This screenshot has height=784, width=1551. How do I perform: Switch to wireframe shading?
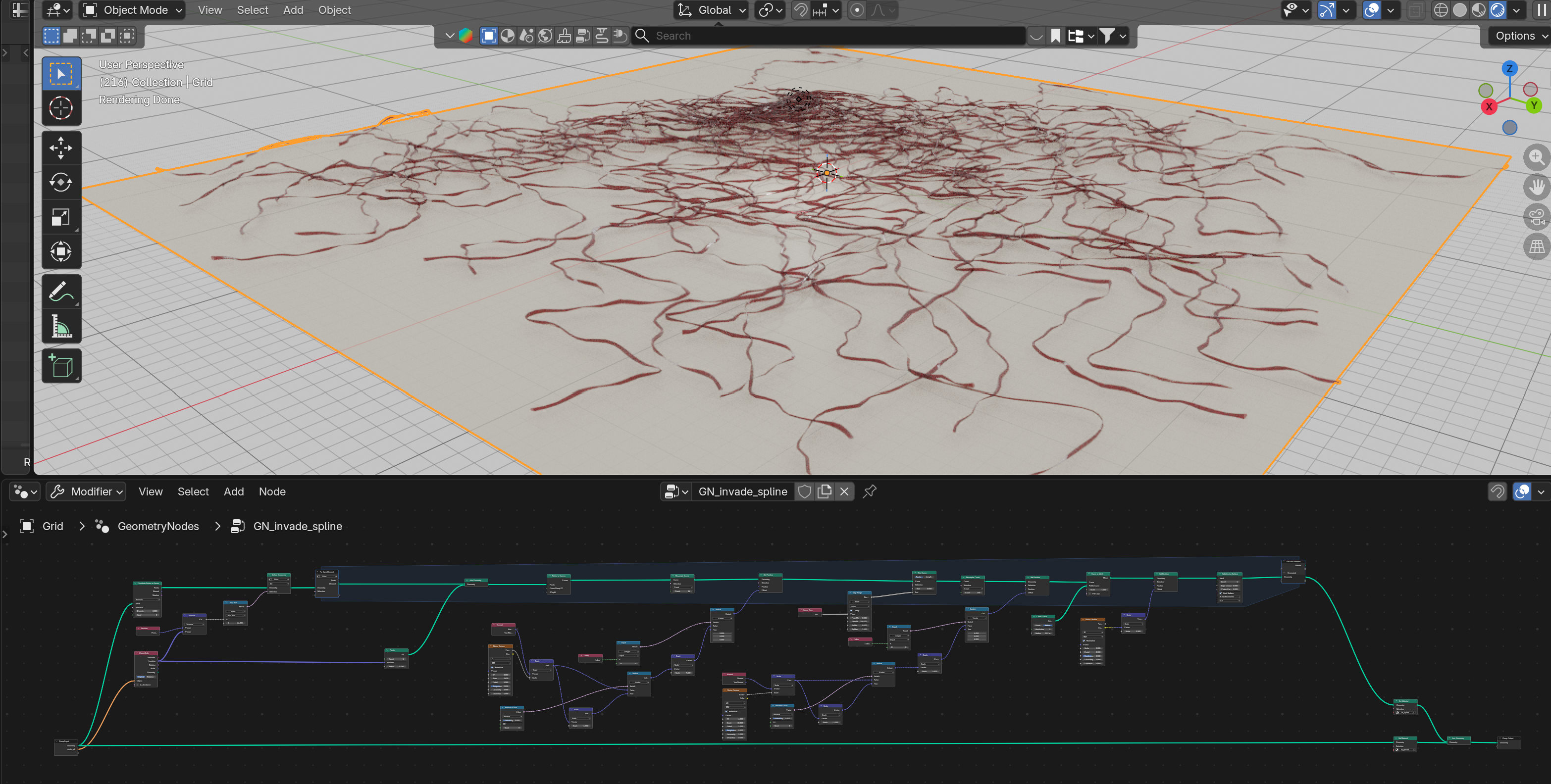[x=1440, y=10]
